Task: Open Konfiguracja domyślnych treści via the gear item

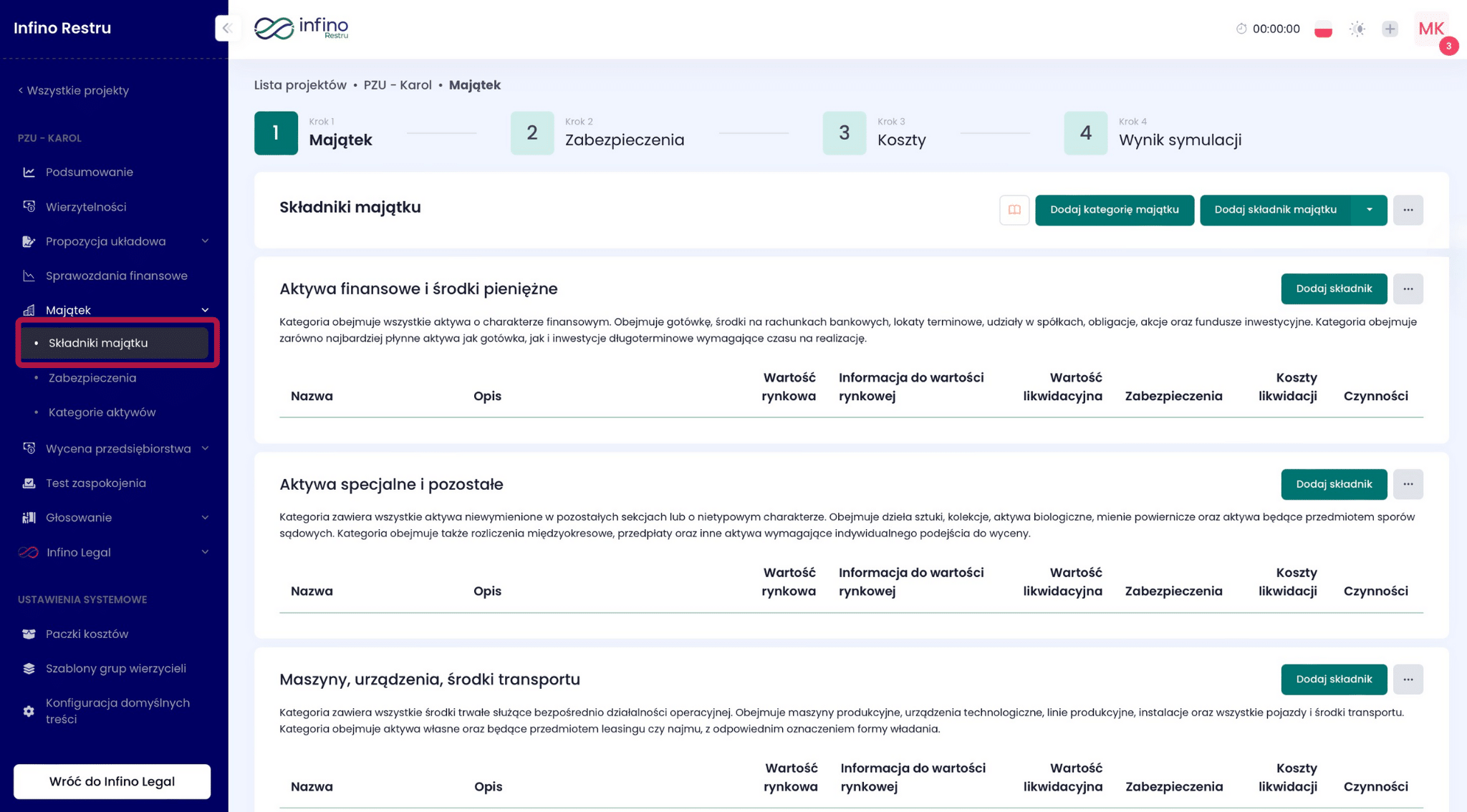Action: [29, 711]
